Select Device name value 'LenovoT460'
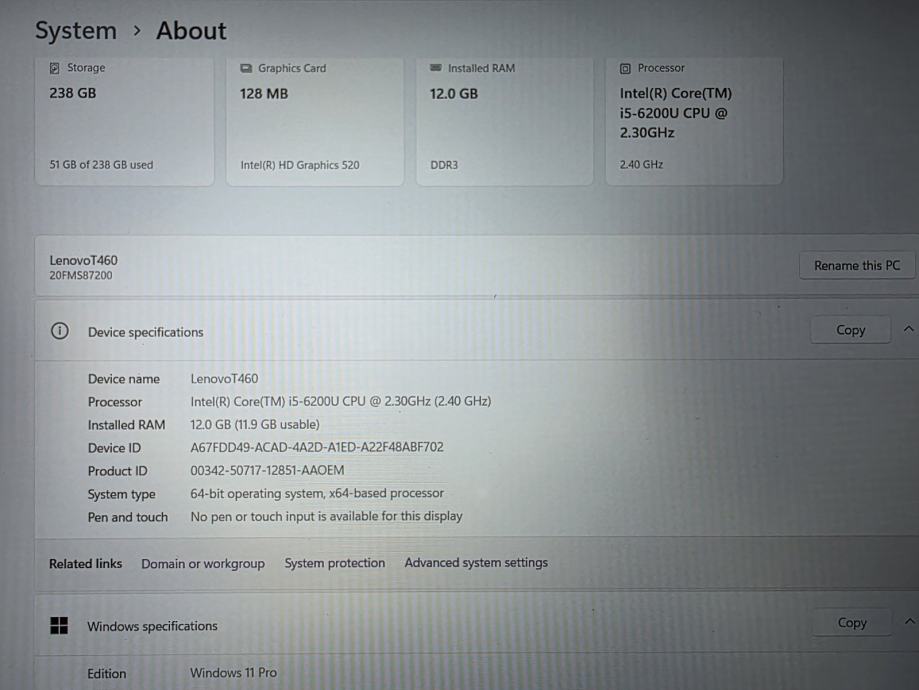Screen dimensions: 919x690 pyautogui.click(x=224, y=379)
